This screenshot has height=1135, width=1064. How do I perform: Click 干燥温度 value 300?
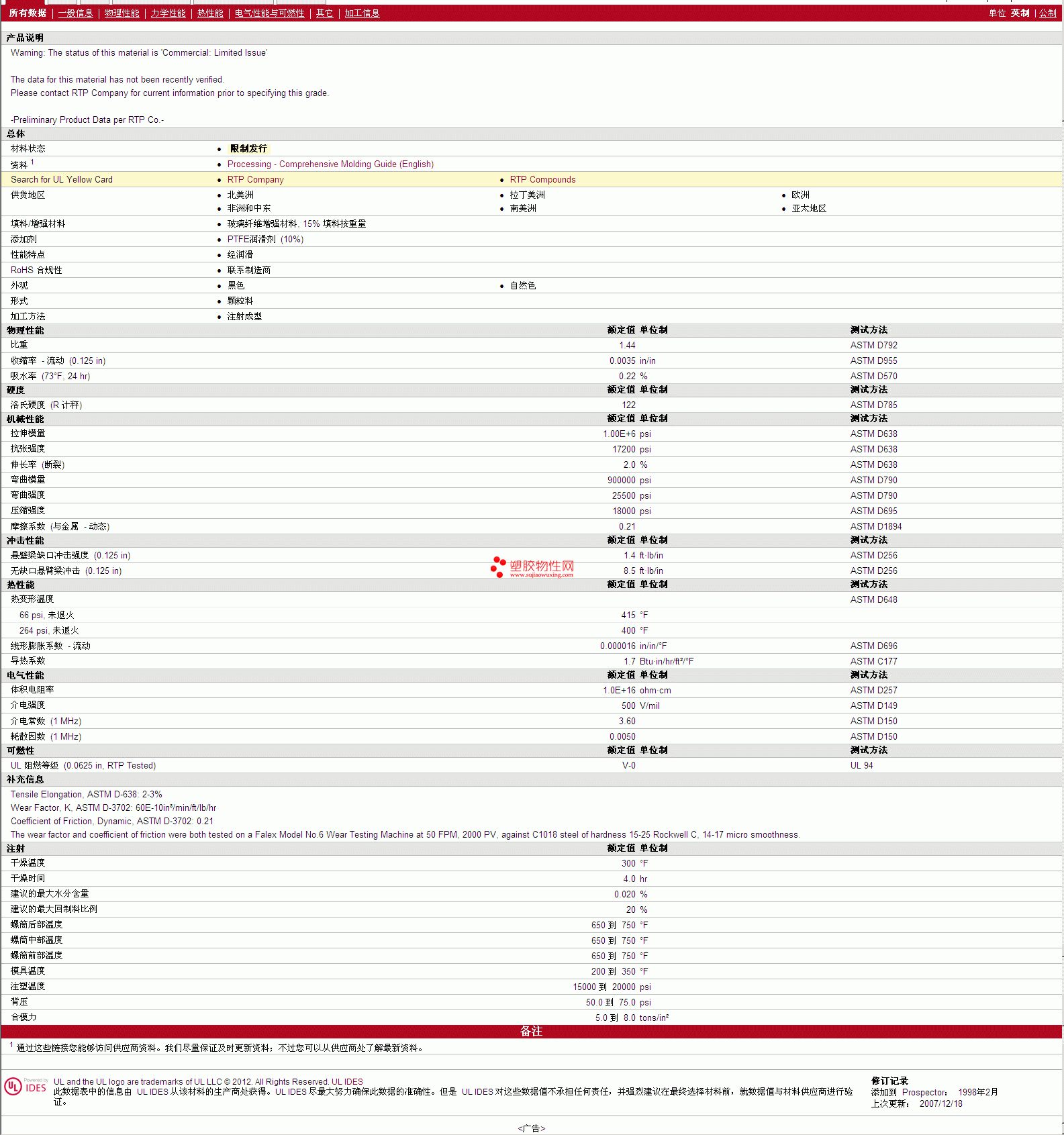(x=628, y=863)
